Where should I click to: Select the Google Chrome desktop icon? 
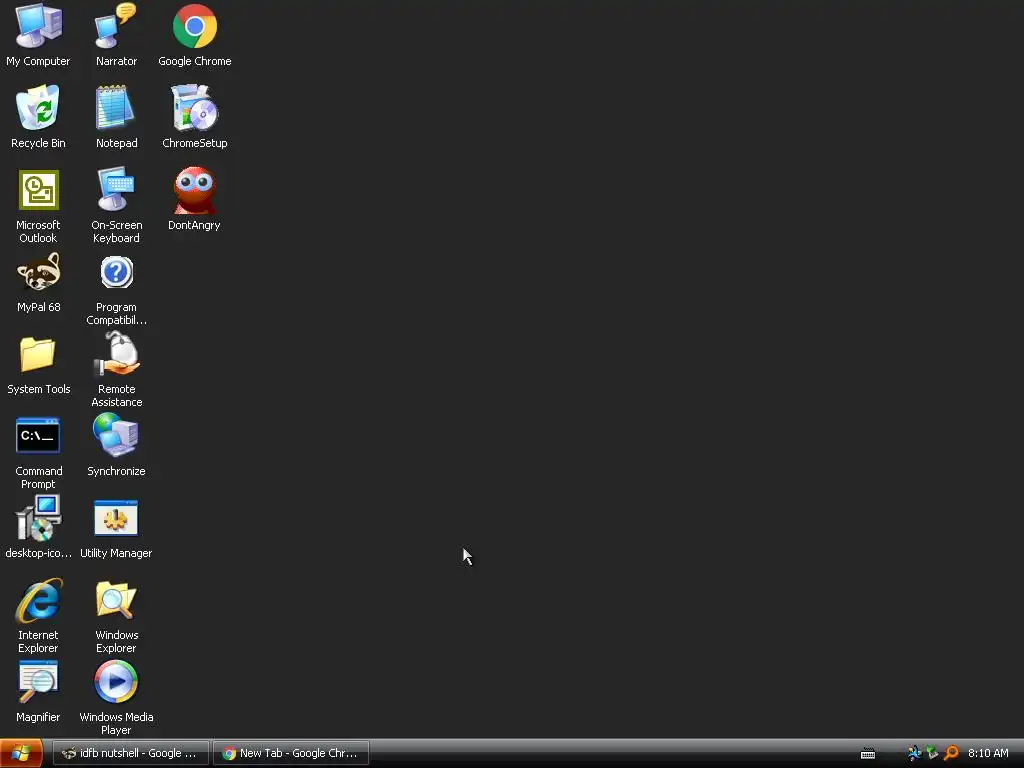195,26
